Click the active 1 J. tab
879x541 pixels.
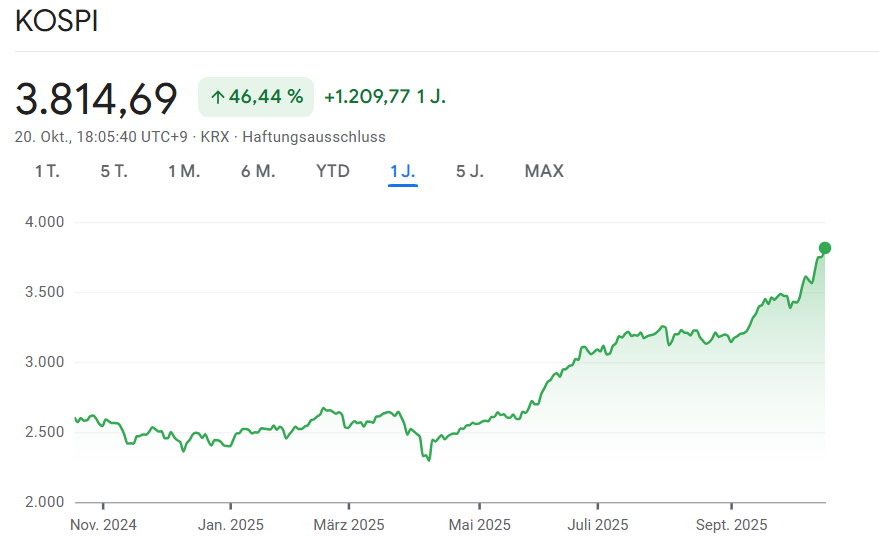(x=402, y=171)
